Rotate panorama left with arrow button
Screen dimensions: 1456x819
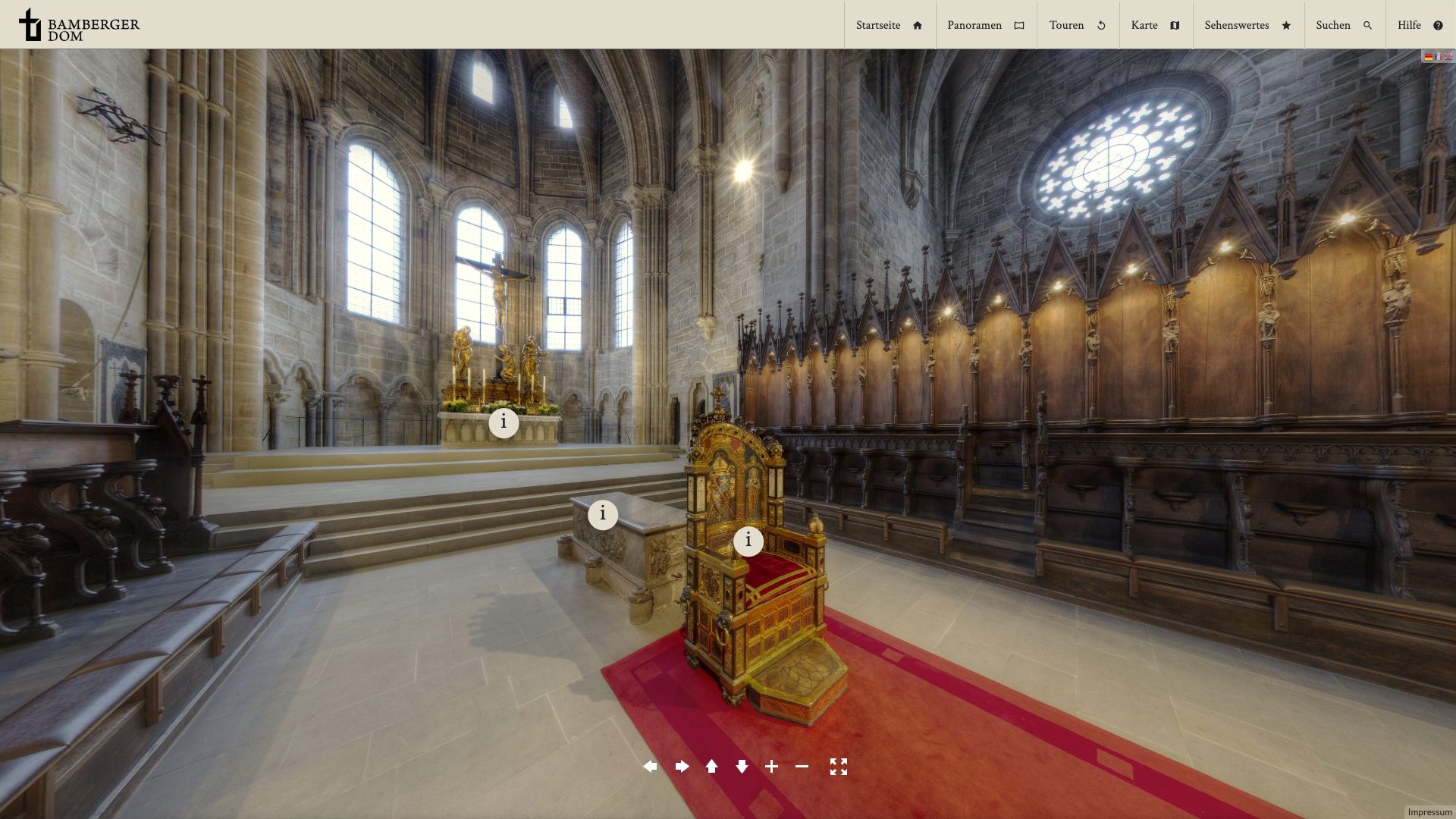click(x=650, y=767)
